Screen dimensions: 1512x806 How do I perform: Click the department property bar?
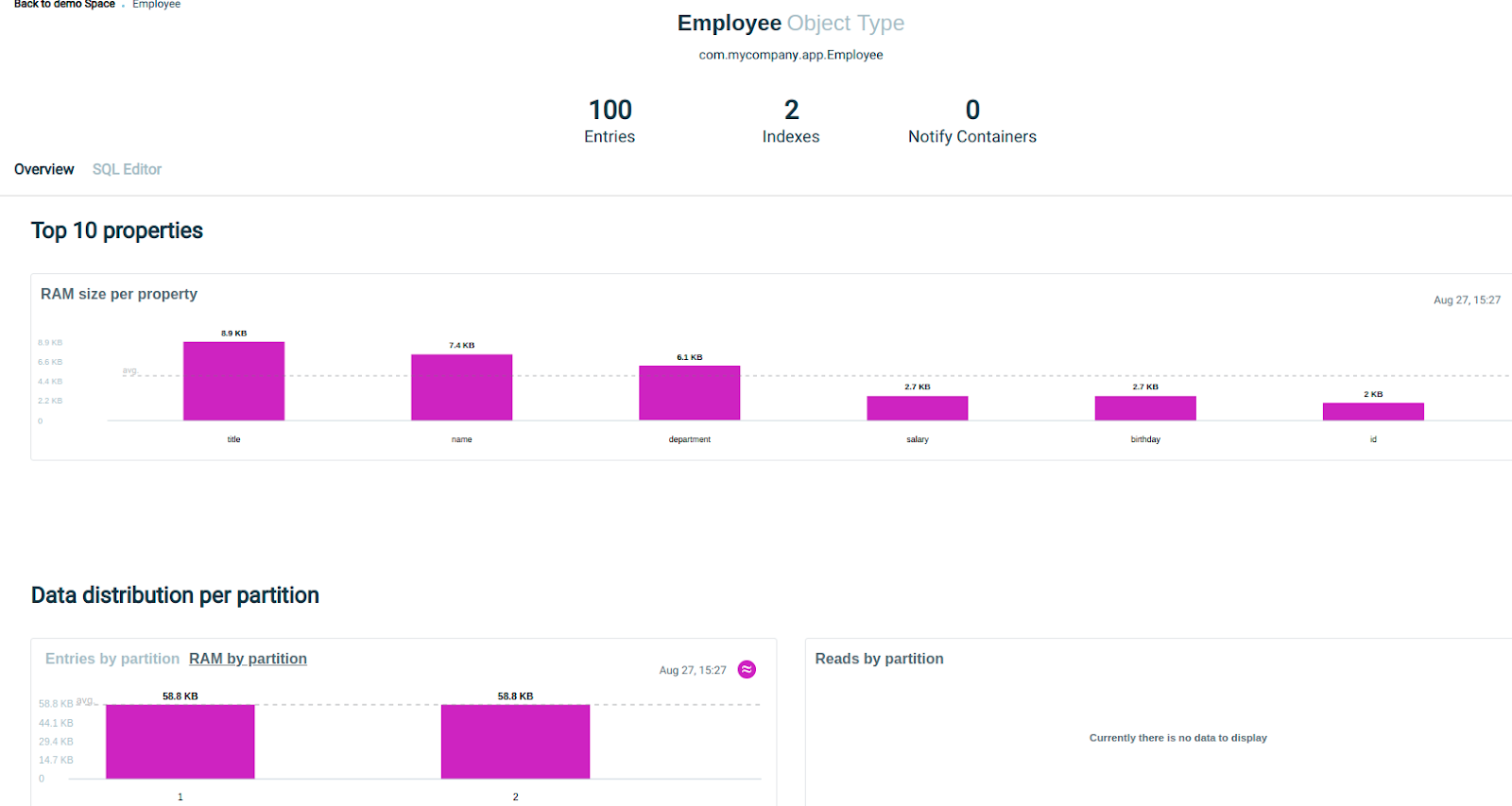pos(689,393)
